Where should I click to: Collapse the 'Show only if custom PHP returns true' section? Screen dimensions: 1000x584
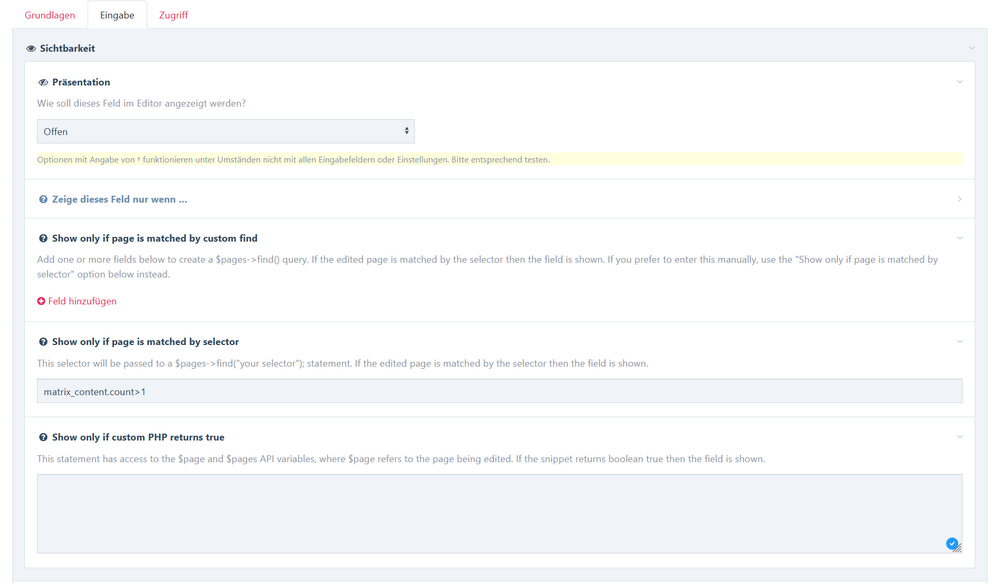pos(960,437)
